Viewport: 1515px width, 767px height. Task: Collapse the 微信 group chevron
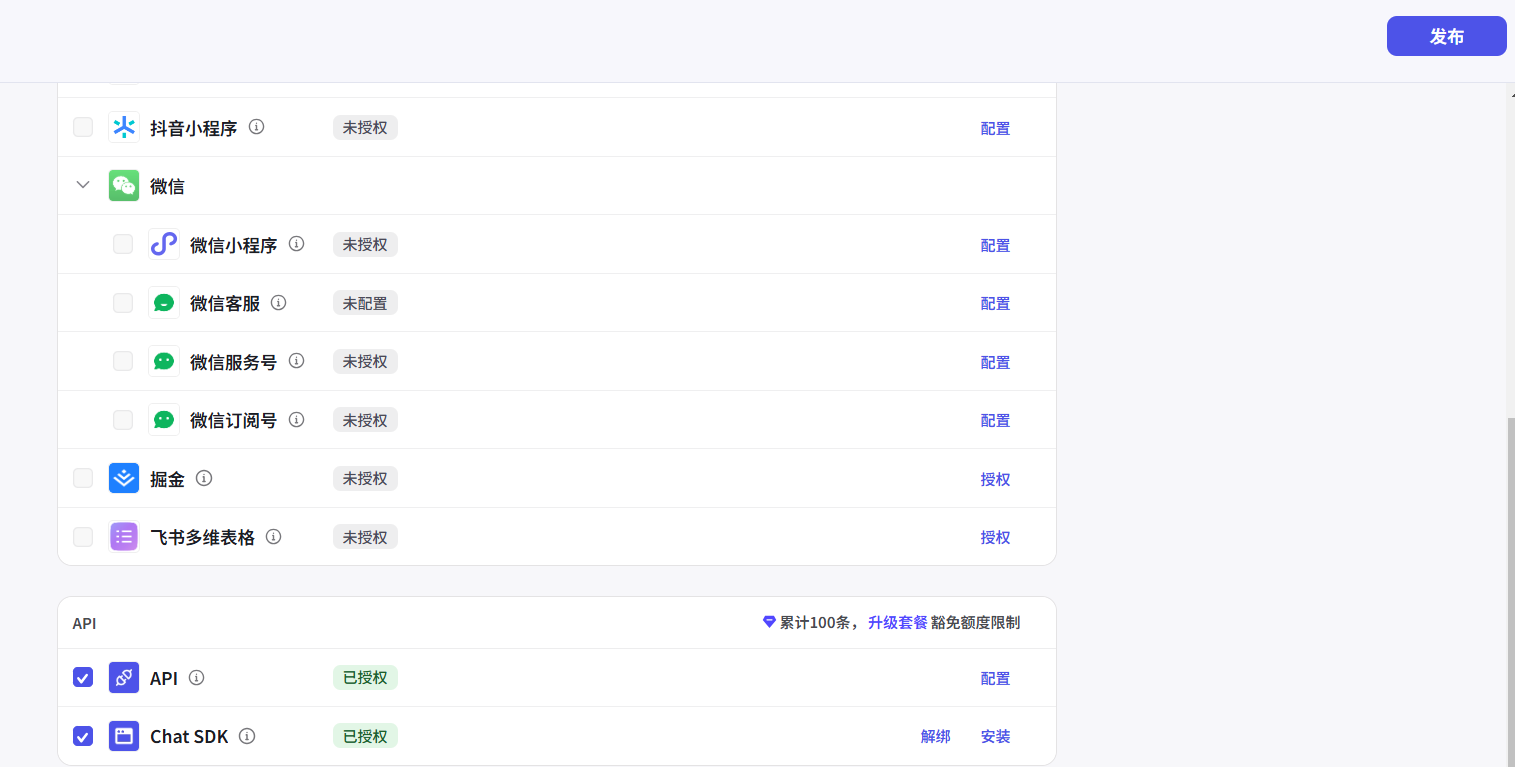83,185
